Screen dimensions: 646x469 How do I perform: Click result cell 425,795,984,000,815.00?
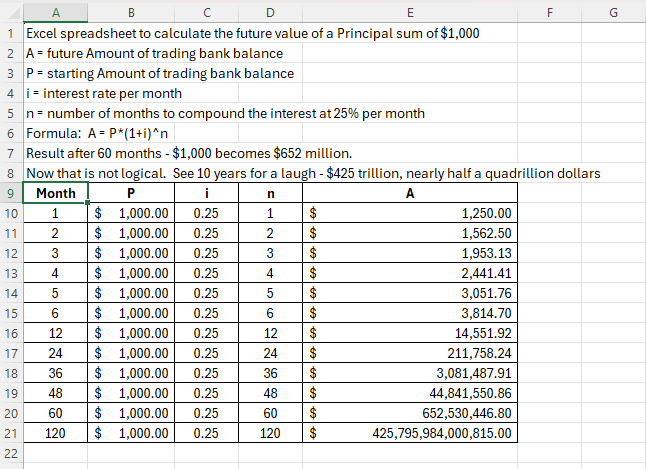pos(410,433)
